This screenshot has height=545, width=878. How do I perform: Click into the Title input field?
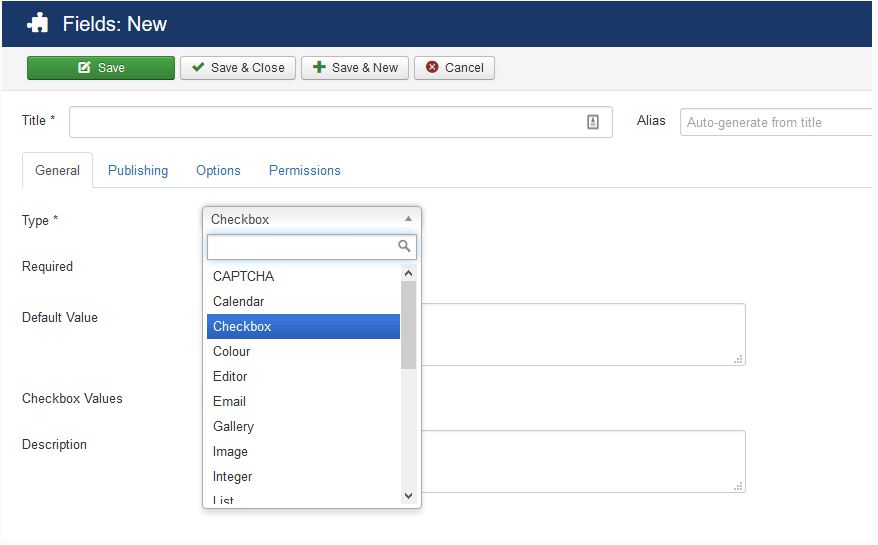[340, 122]
